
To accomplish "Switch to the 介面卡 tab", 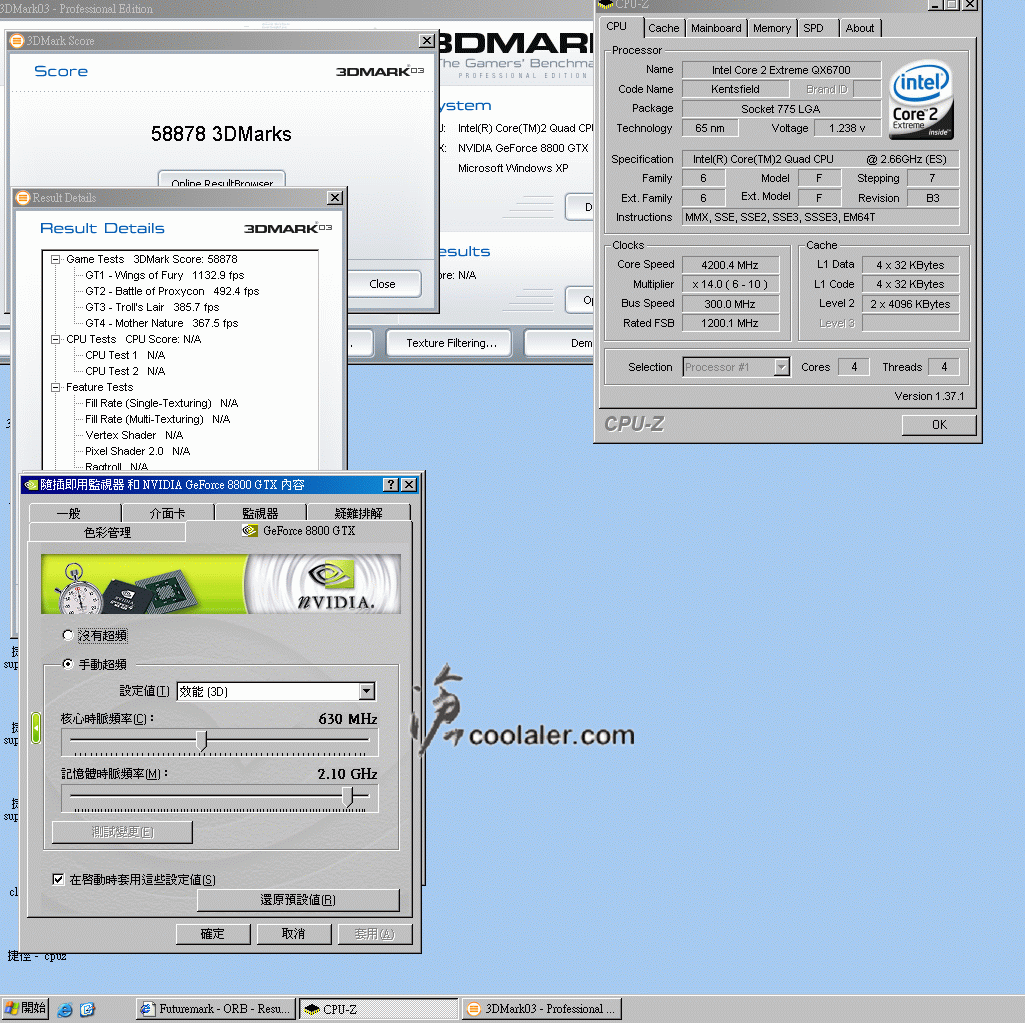I will 167,513.
